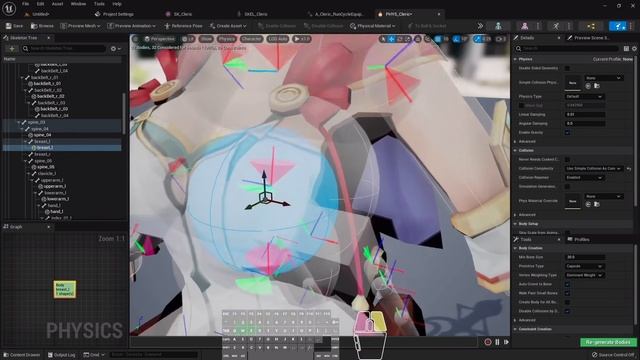
Task: Switch to the Project Settings tab
Action: pos(114,14)
